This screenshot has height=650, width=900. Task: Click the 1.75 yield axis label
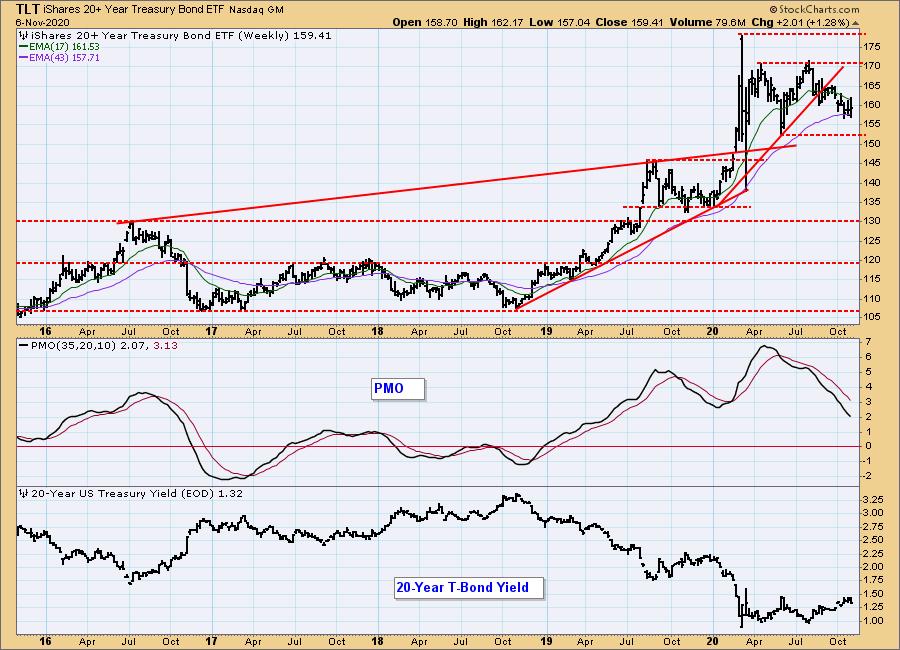coord(874,581)
